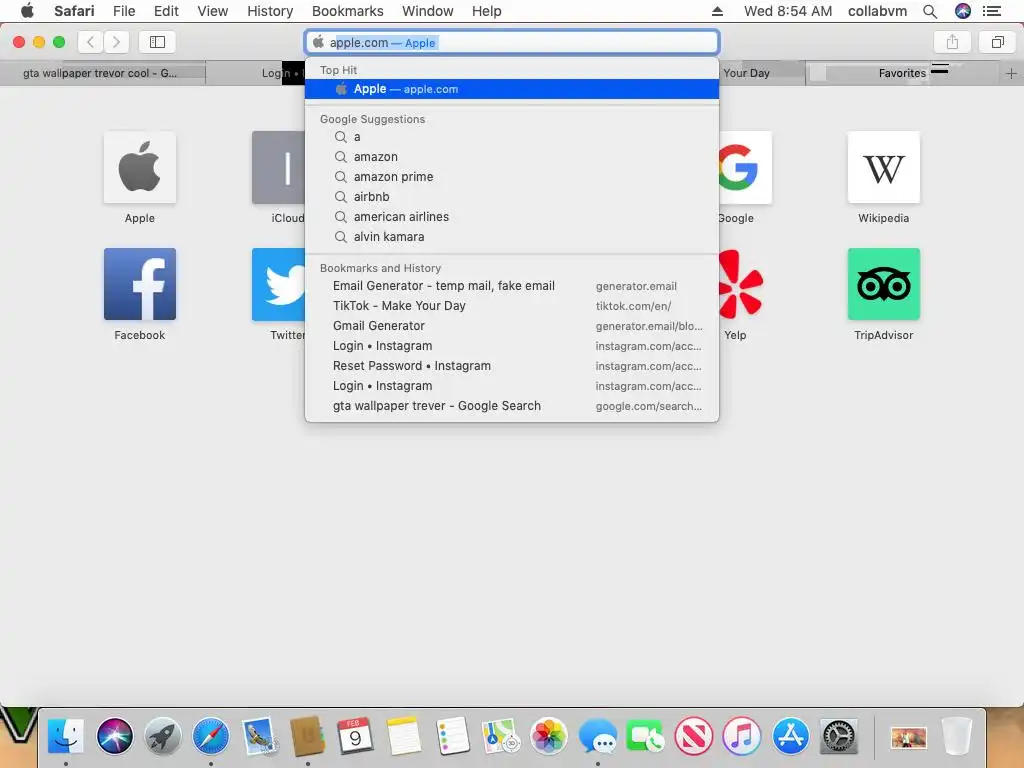Open Calendar from the Dock
The width and height of the screenshot is (1024, 768).
point(355,736)
